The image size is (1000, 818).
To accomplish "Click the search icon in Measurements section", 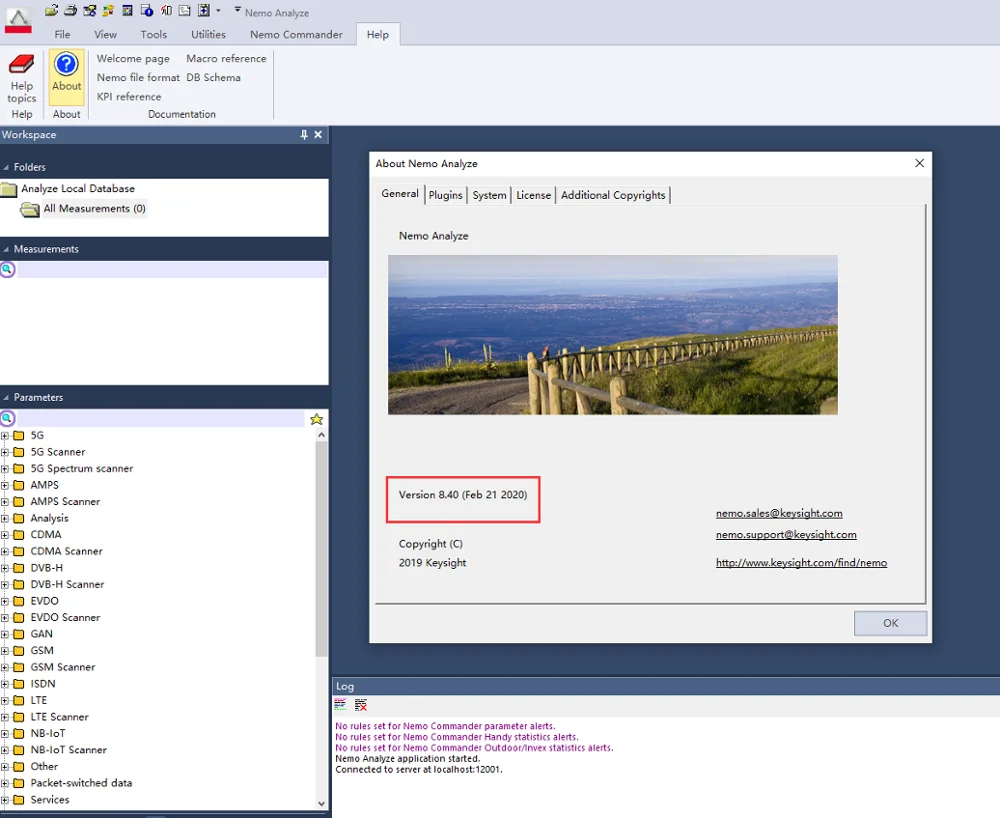I will (x=7, y=269).
